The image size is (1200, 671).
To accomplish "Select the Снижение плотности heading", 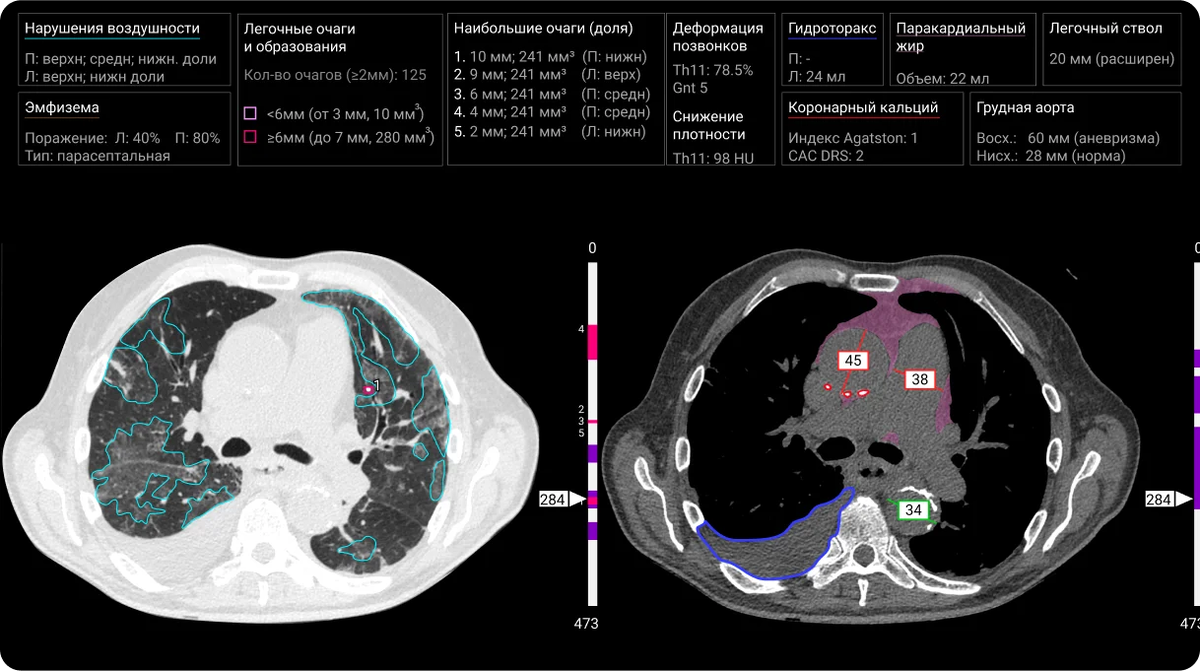I will tap(709, 125).
